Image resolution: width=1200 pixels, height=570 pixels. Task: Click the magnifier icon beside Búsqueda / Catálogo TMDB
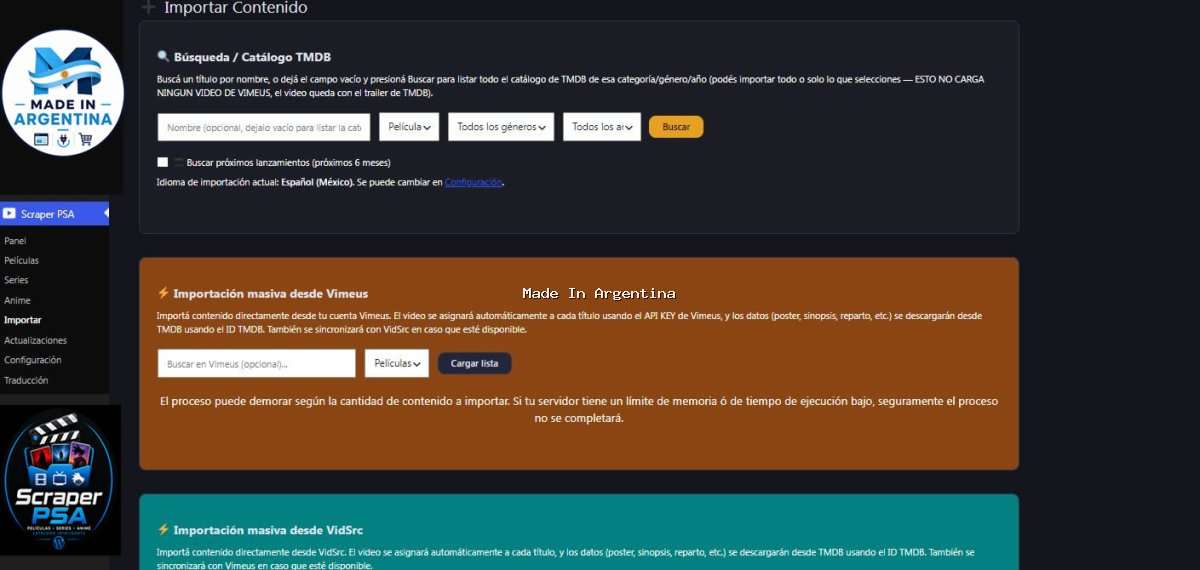pyautogui.click(x=163, y=57)
